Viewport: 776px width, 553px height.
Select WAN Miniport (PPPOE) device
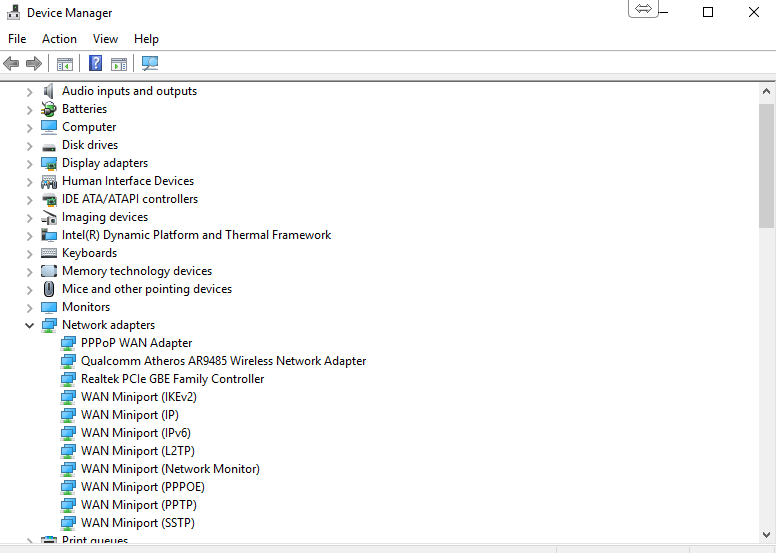(143, 487)
